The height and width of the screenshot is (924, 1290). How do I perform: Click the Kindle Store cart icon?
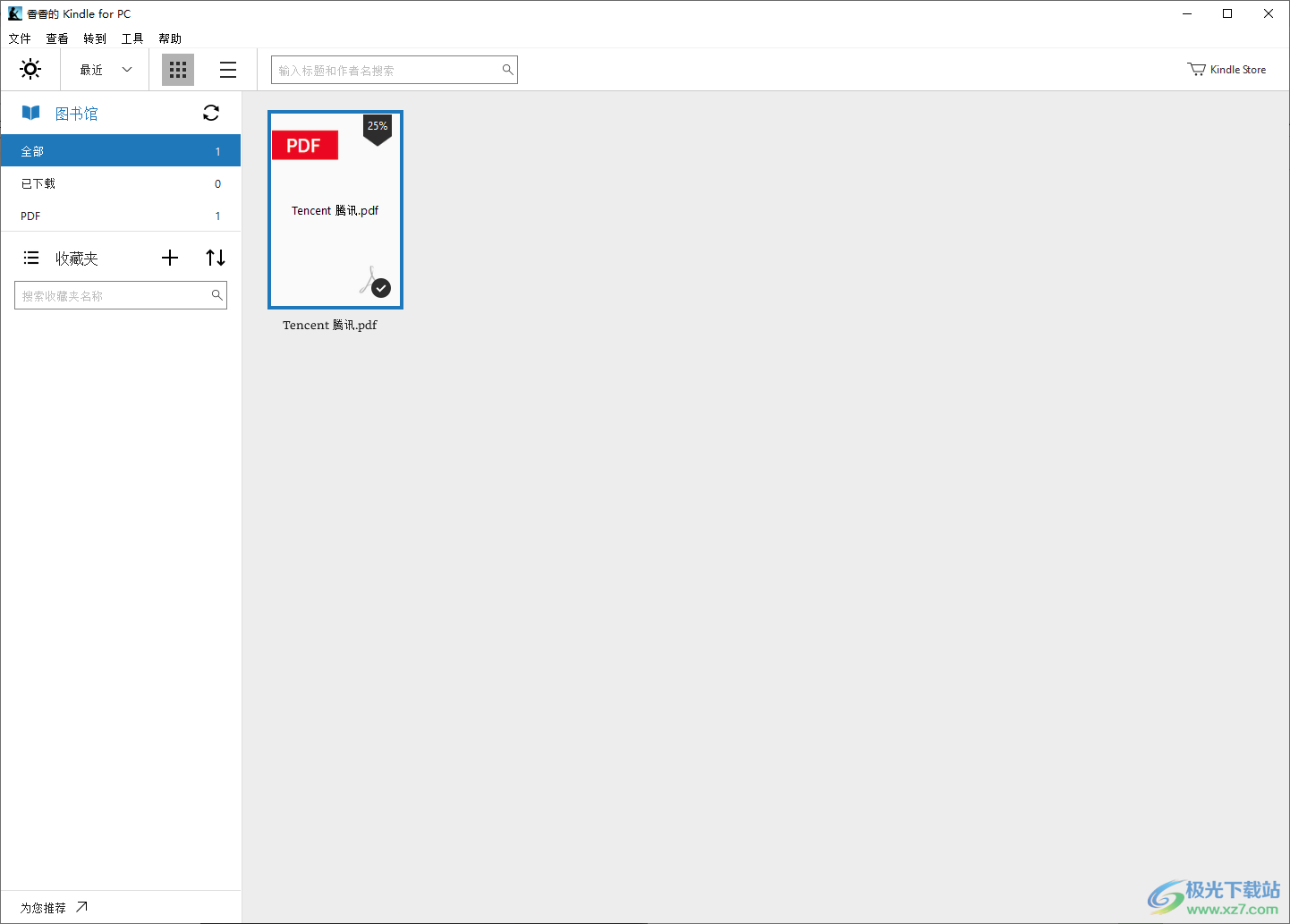(1196, 69)
